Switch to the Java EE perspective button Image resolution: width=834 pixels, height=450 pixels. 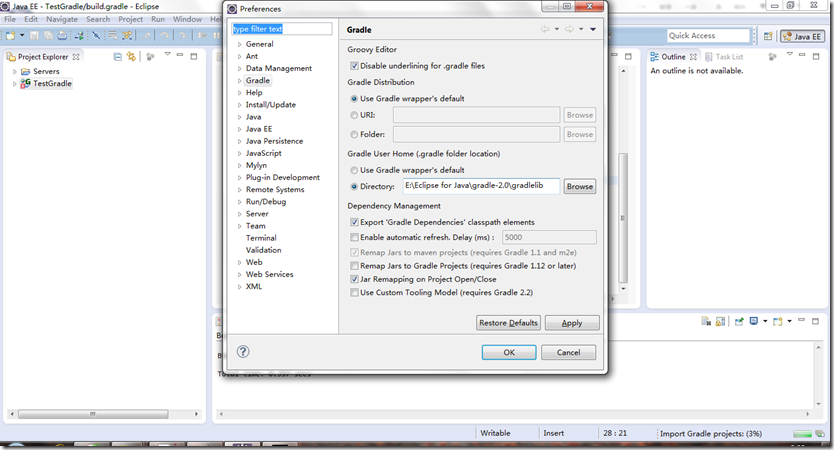802,36
